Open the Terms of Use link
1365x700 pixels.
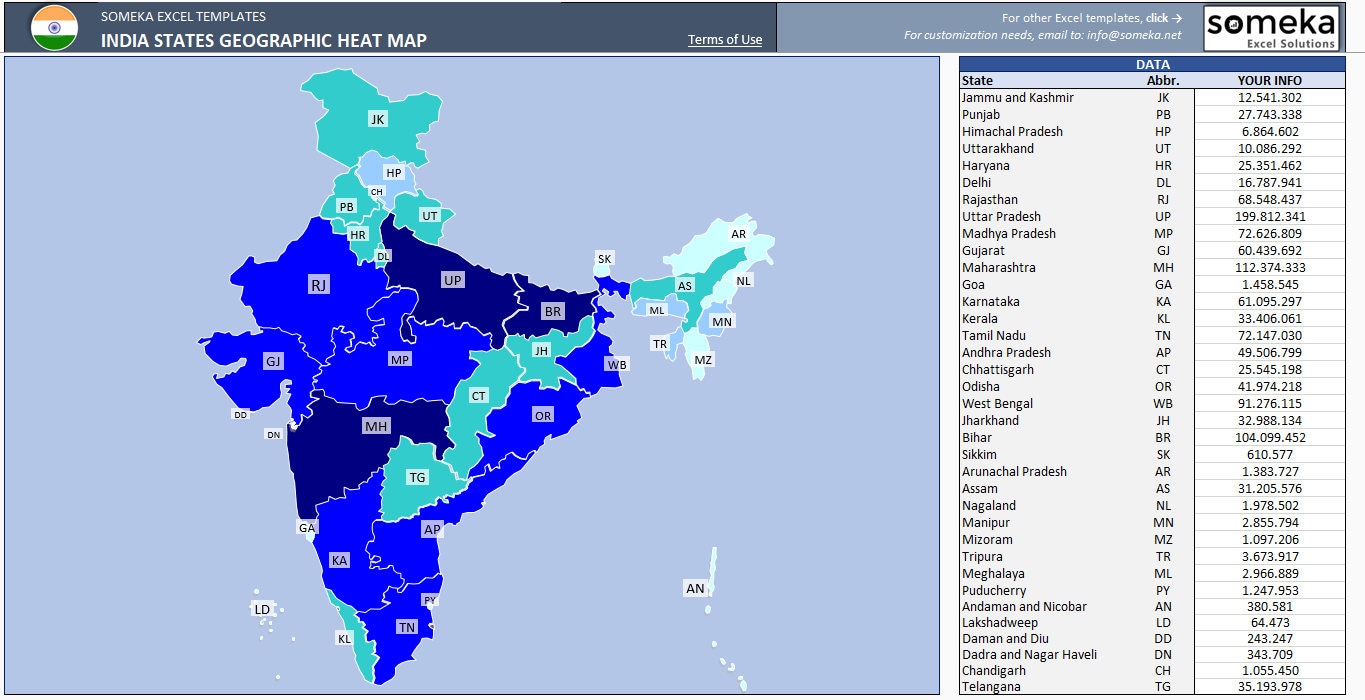724,39
